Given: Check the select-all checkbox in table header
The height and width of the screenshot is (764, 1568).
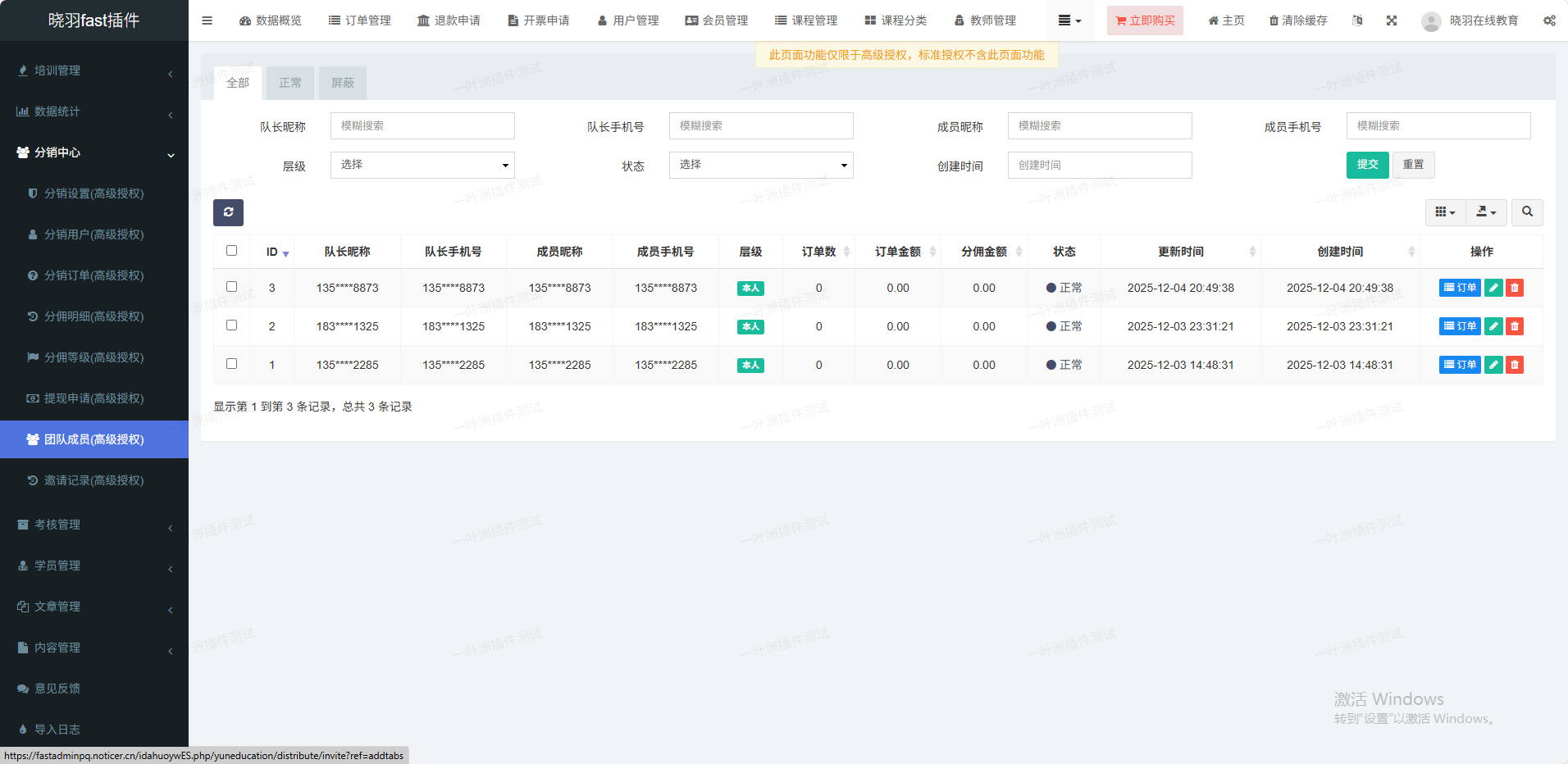Looking at the screenshot, I should point(231,251).
